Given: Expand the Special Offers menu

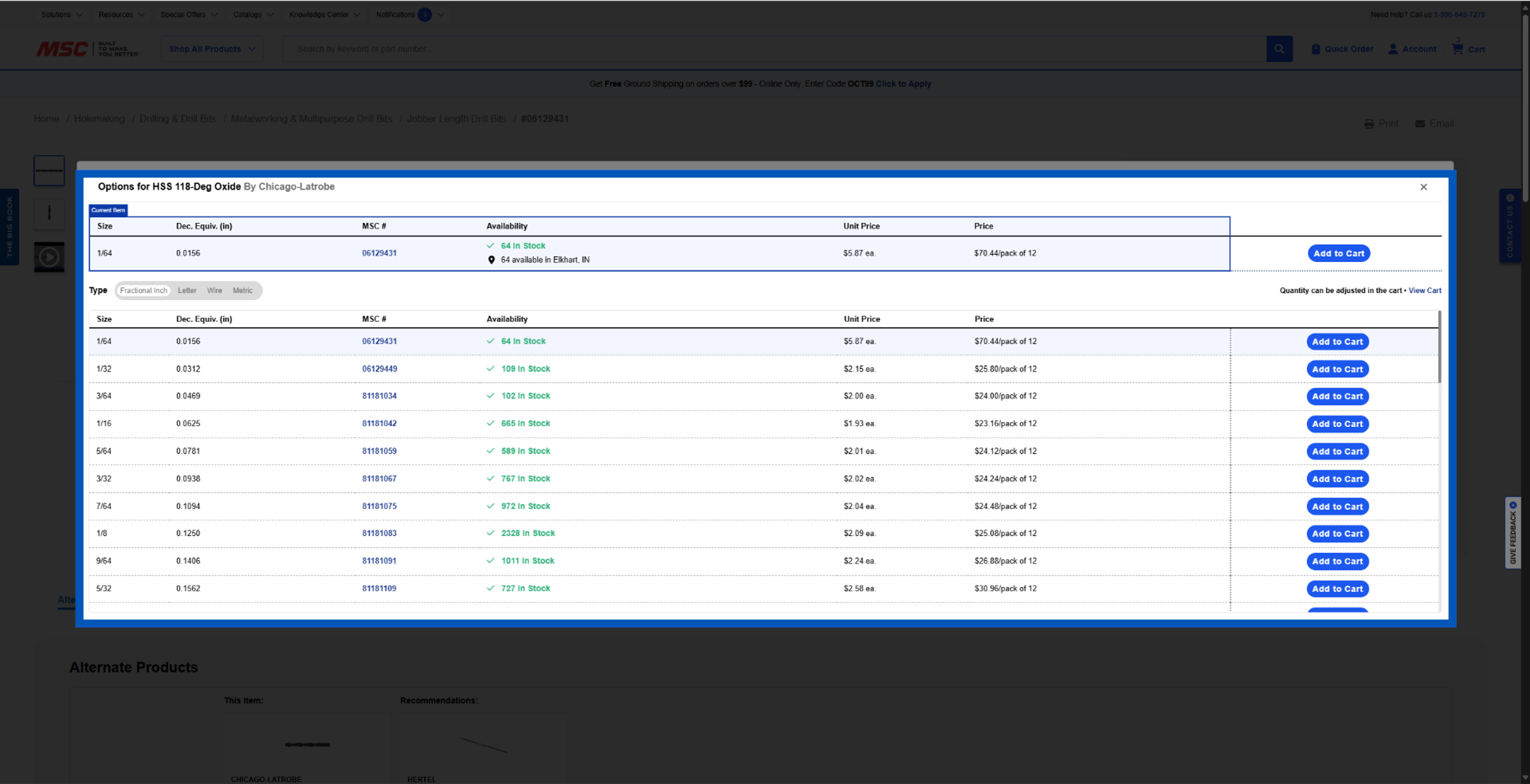Looking at the screenshot, I should pyautogui.click(x=189, y=15).
